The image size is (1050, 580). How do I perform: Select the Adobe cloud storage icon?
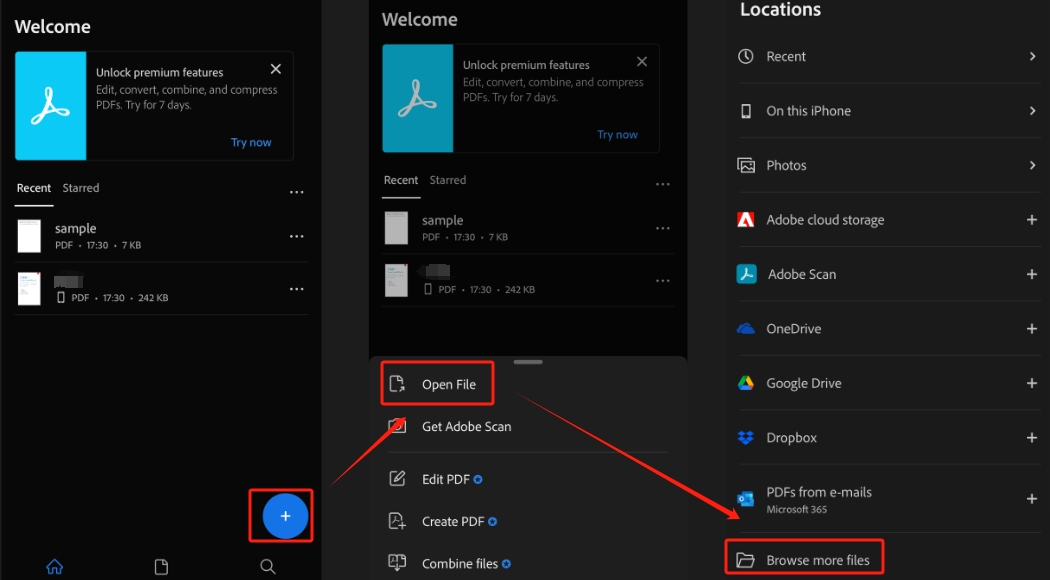click(x=746, y=220)
